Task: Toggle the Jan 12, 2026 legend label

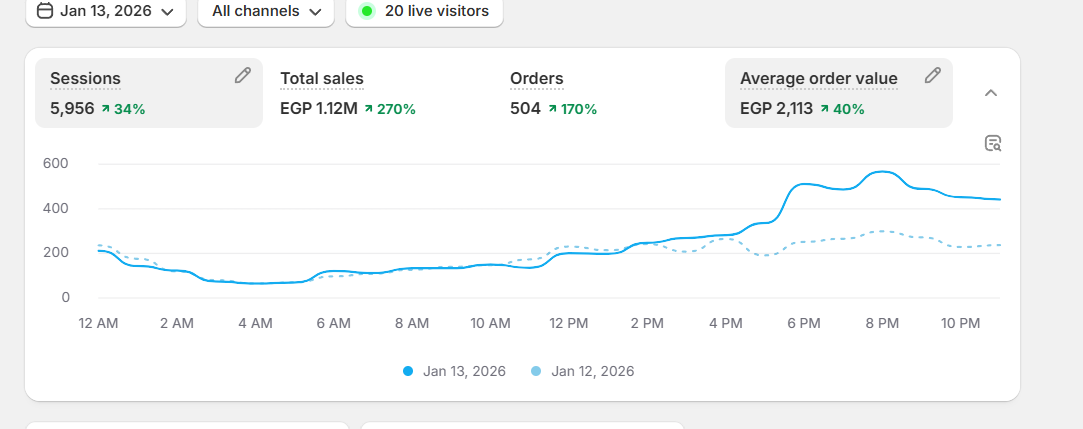Action: [592, 371]
